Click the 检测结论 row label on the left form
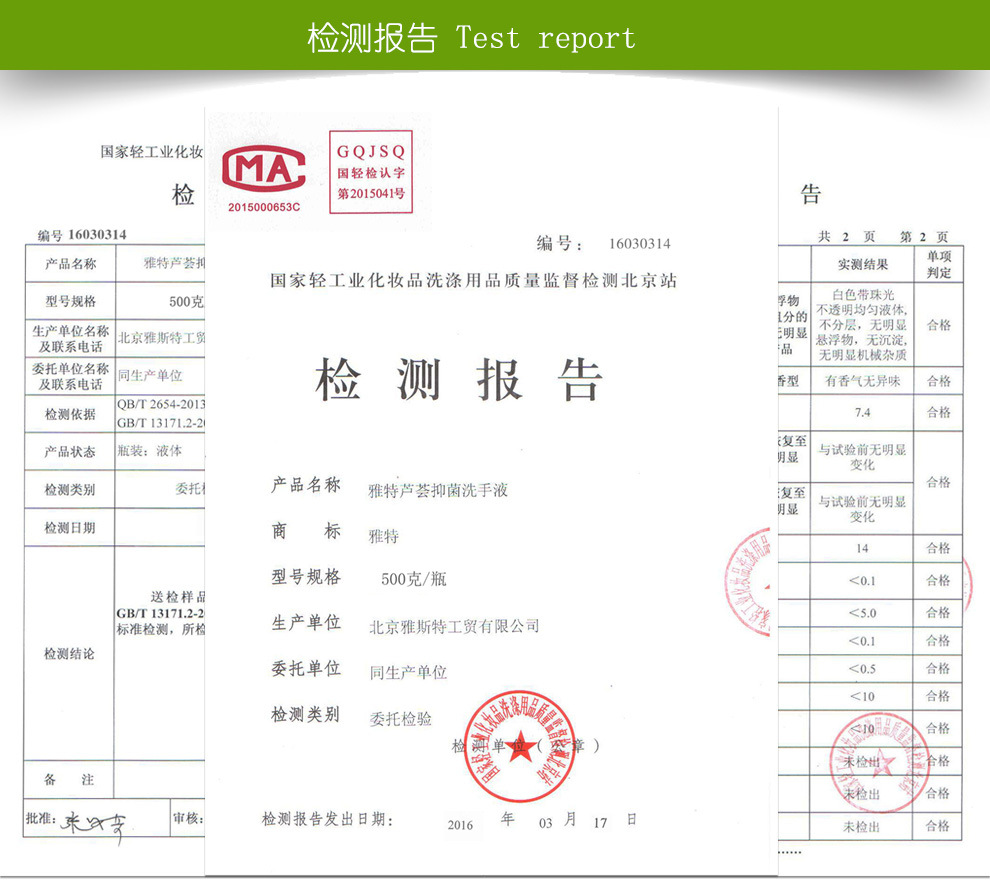 [69, 654]
